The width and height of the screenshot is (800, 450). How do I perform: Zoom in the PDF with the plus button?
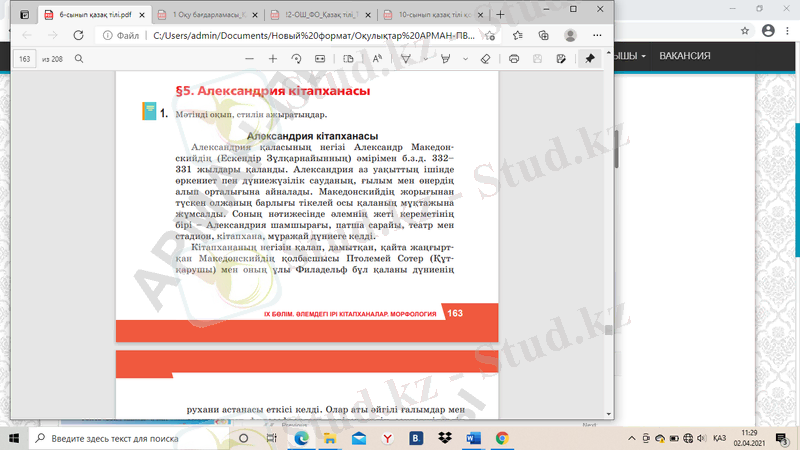pyautogui.click(x=273, y=59)
